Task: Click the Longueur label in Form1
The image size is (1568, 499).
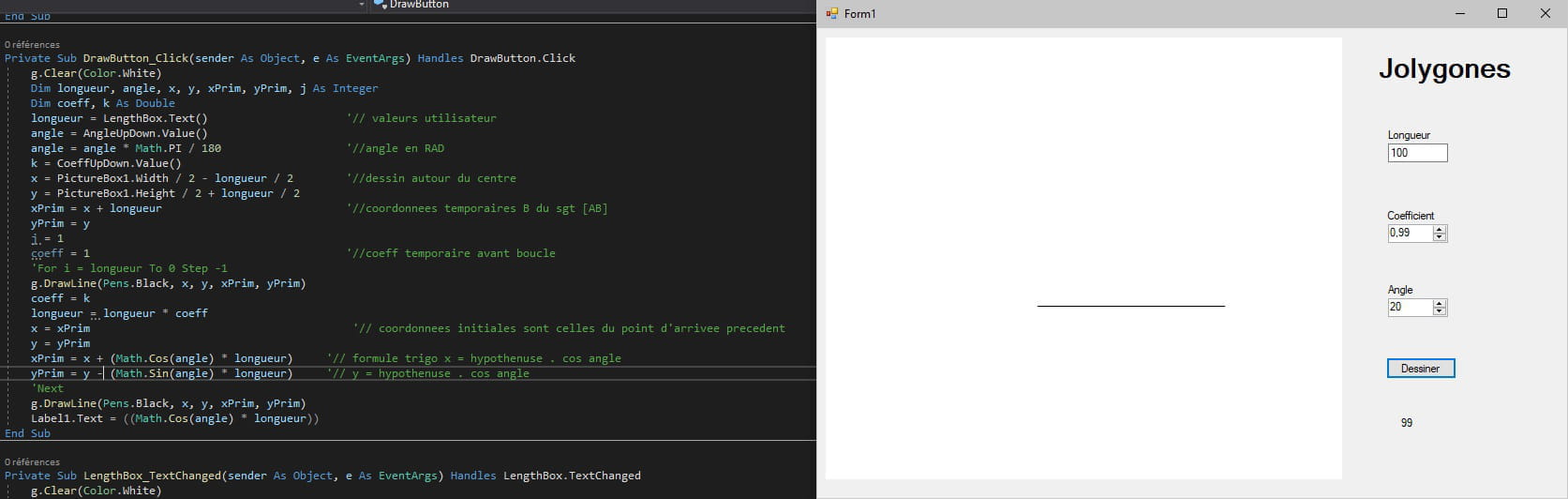Action: coord(1409,135)
